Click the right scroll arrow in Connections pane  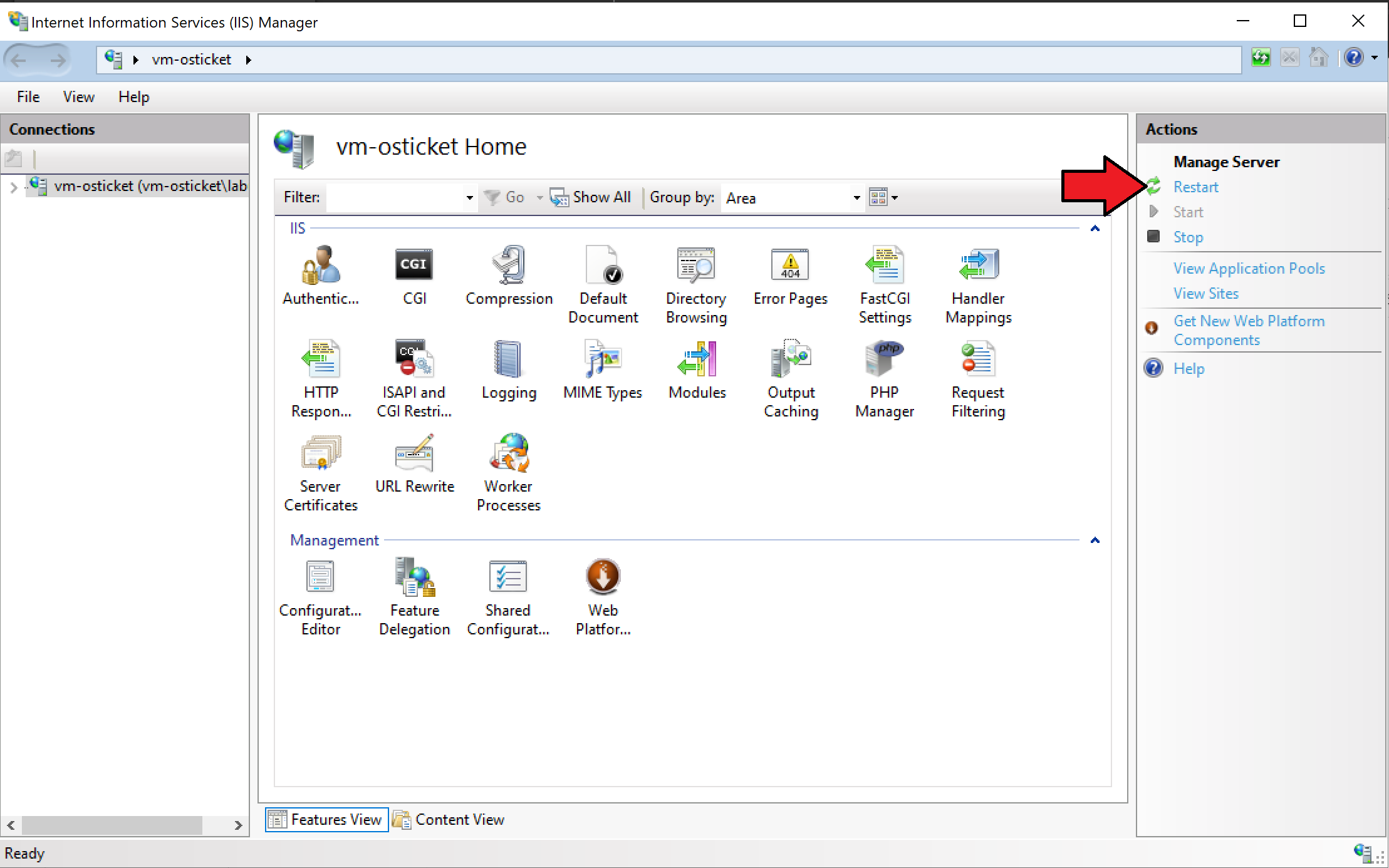238,825
